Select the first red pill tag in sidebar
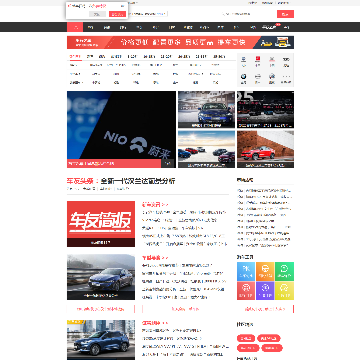 pos(246,338)
